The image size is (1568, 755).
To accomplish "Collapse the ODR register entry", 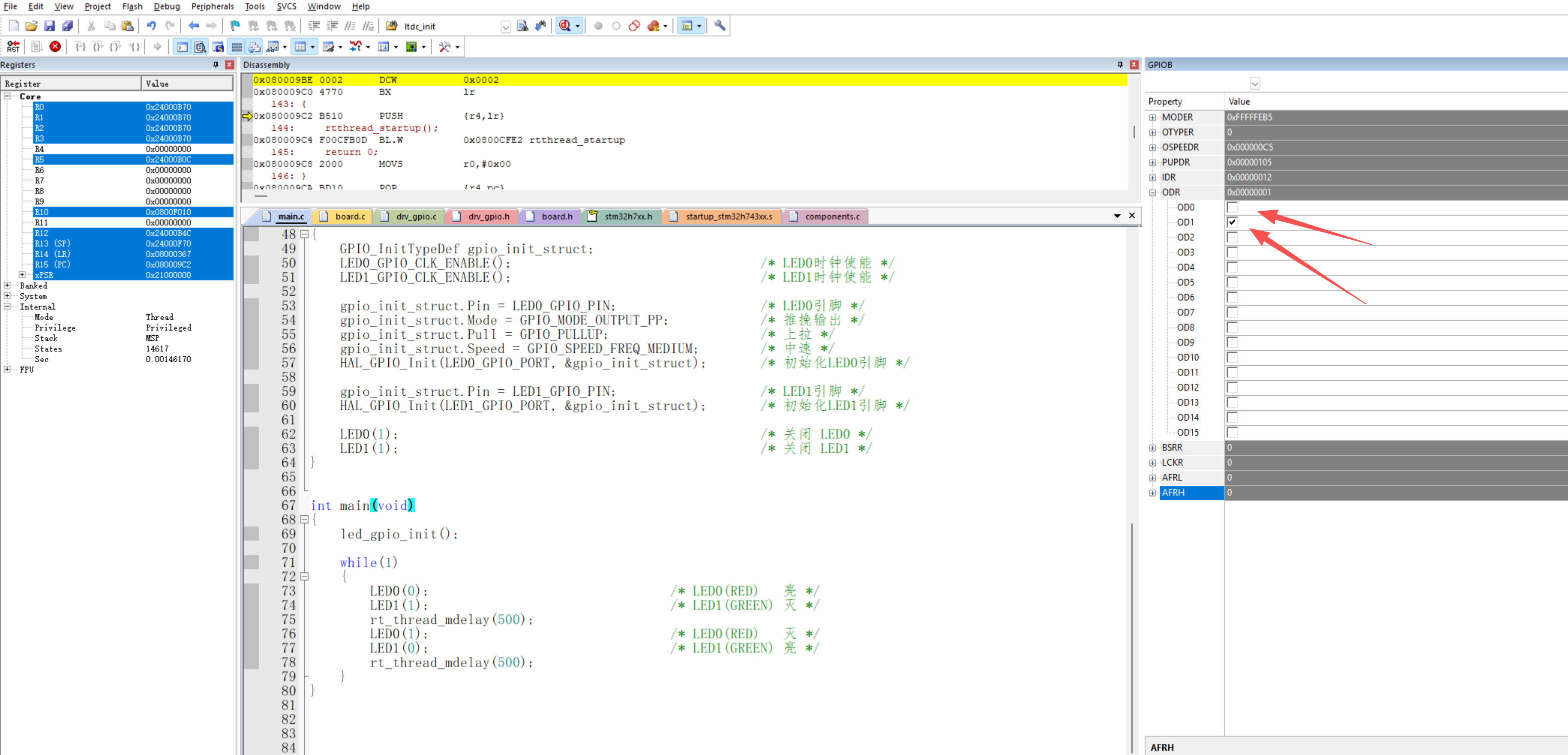I will point(1153,192).
